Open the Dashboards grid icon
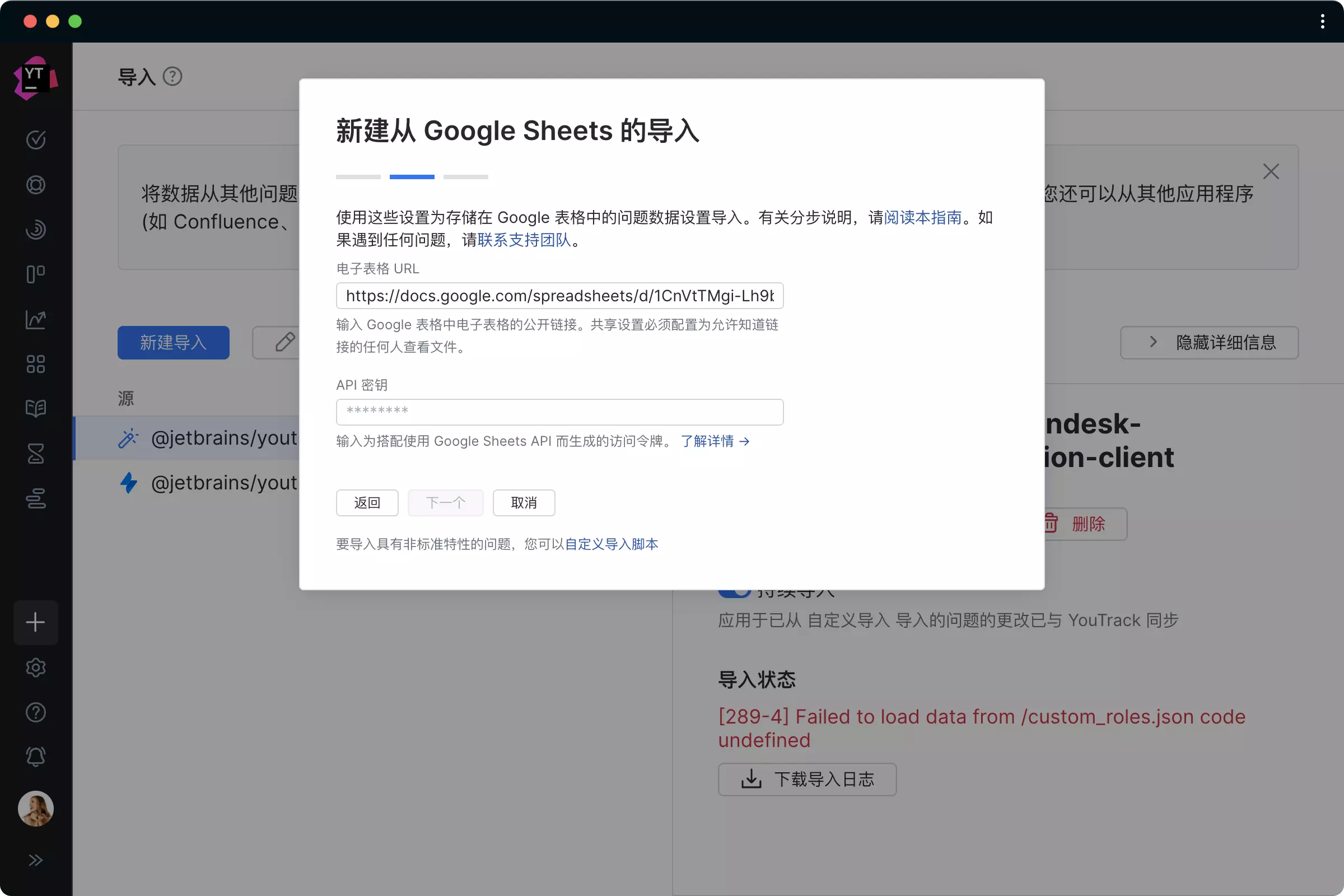 [35, 364]
